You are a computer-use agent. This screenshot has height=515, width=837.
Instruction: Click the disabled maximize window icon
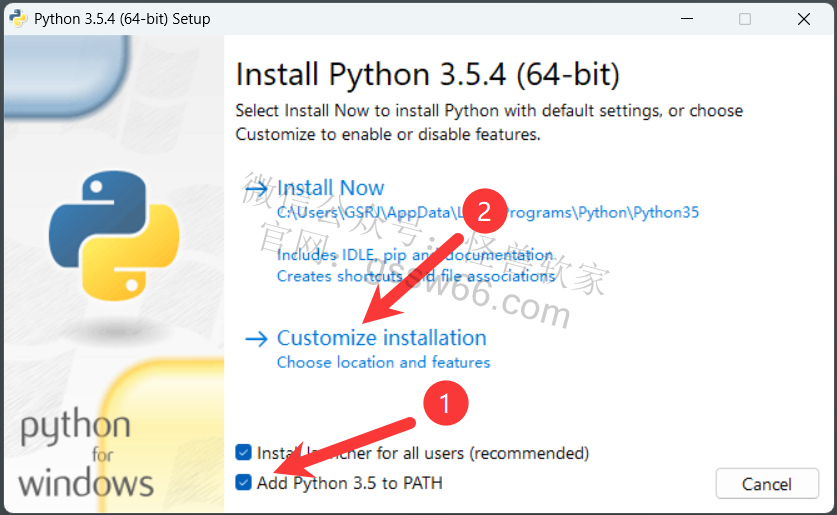click(745, 19)
